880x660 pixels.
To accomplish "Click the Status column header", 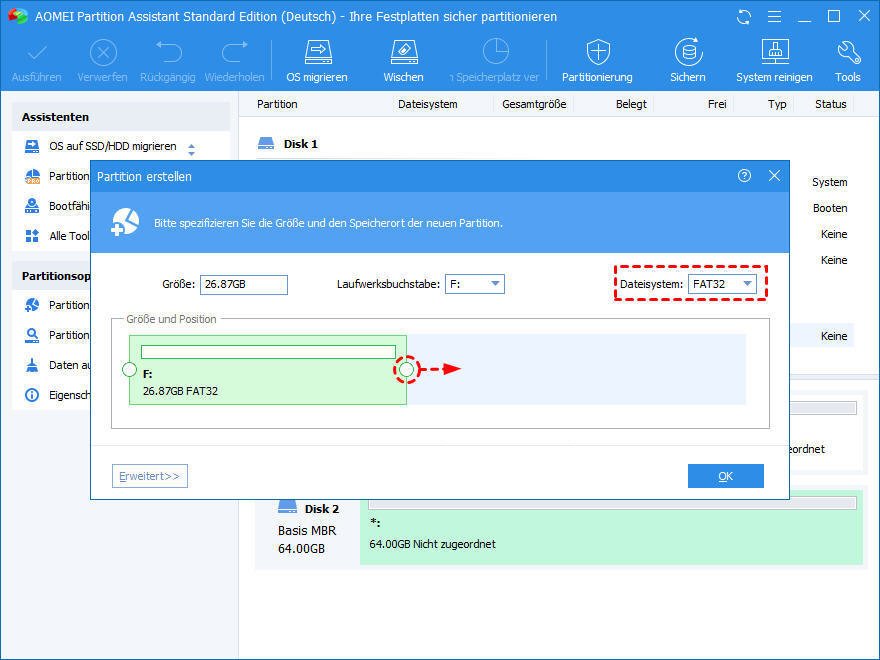I will pos(831,104).
